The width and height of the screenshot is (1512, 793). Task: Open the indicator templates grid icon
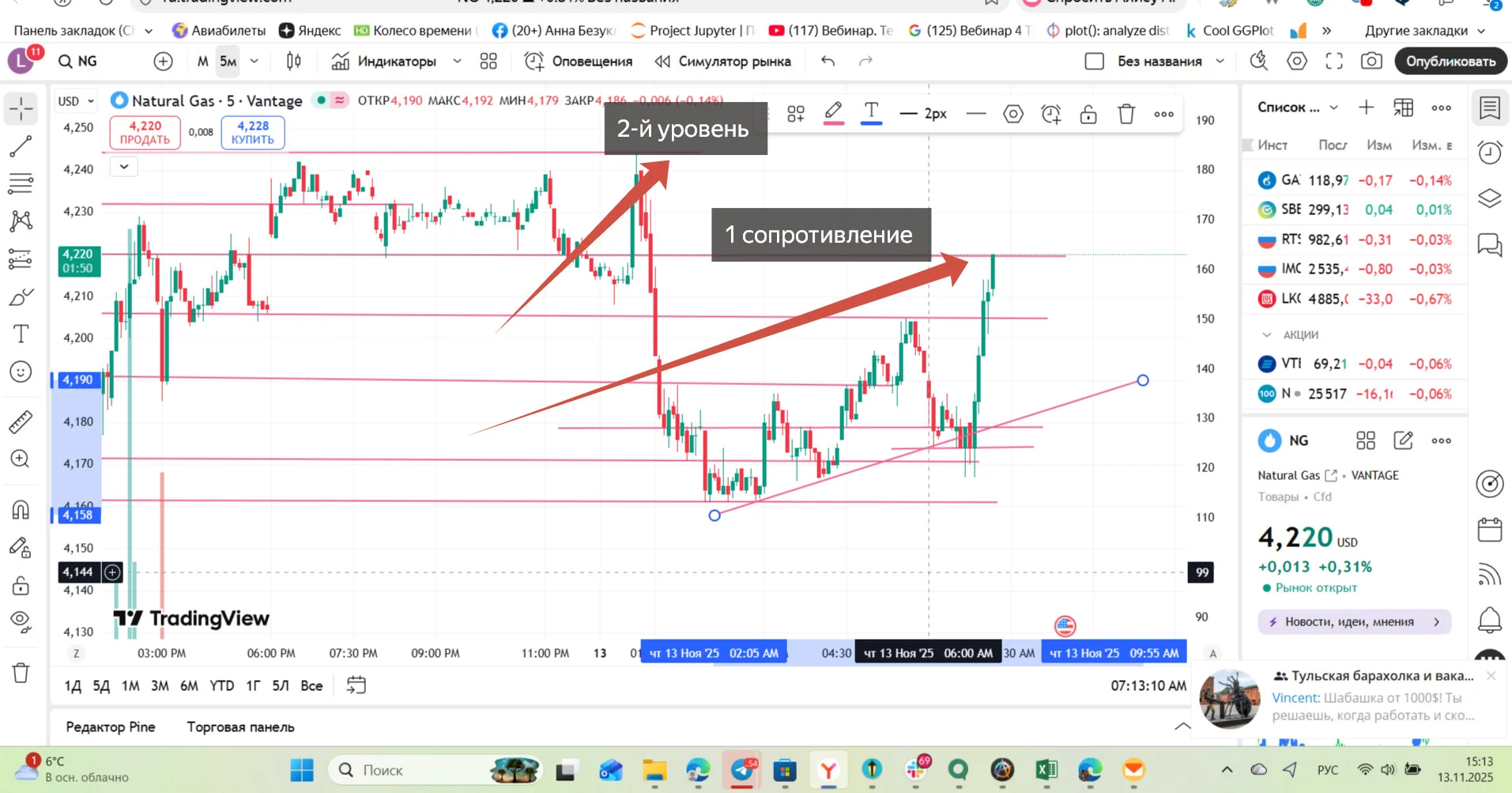click(488, 61)
